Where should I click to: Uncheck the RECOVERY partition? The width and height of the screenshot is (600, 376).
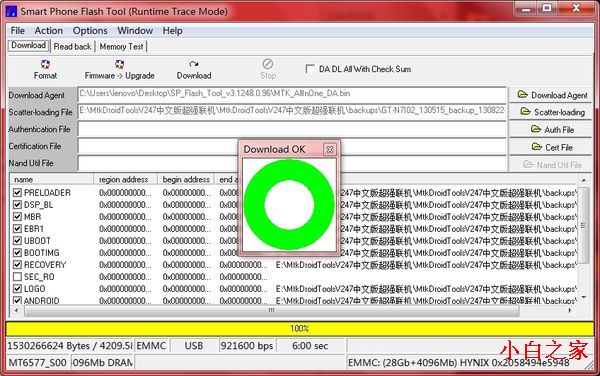(17, 265)
